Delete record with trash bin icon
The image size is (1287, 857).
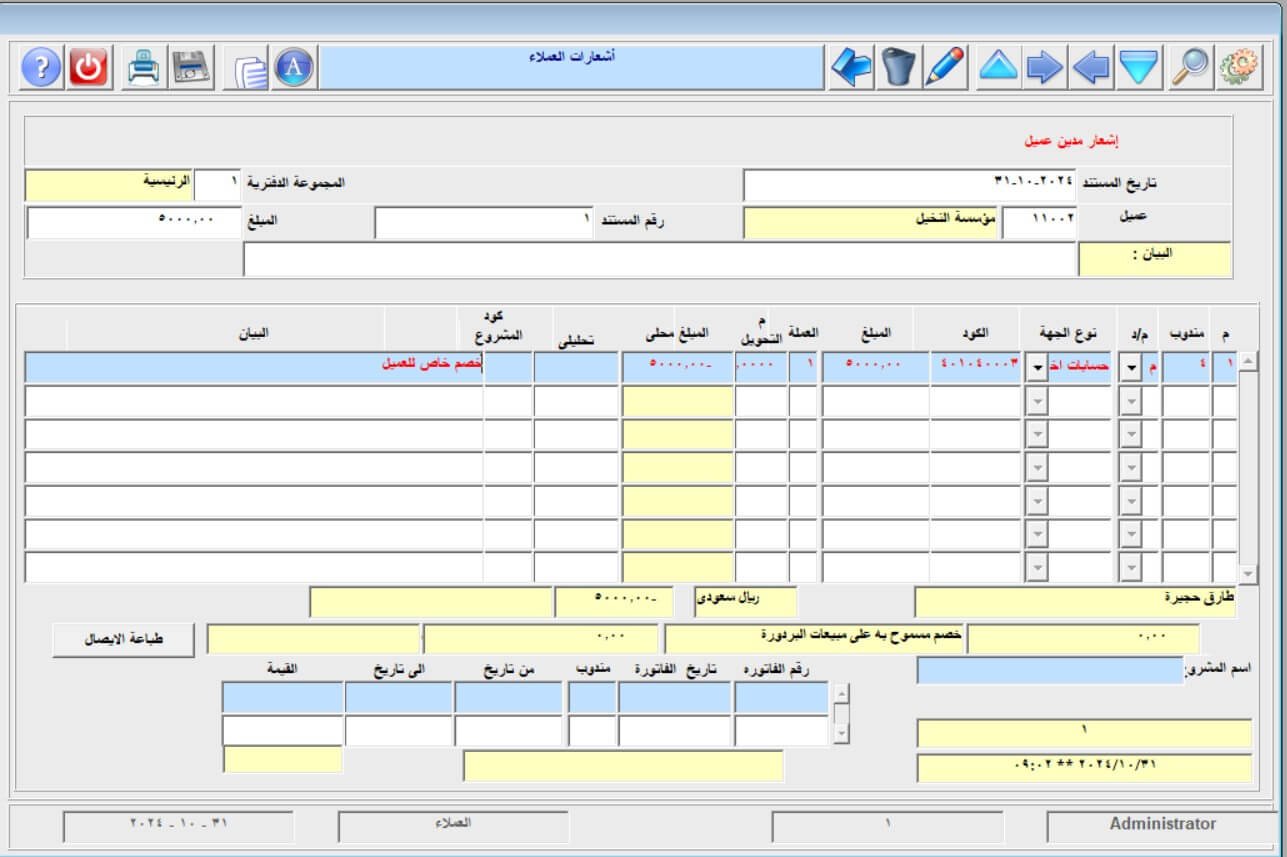pos(898,68)
